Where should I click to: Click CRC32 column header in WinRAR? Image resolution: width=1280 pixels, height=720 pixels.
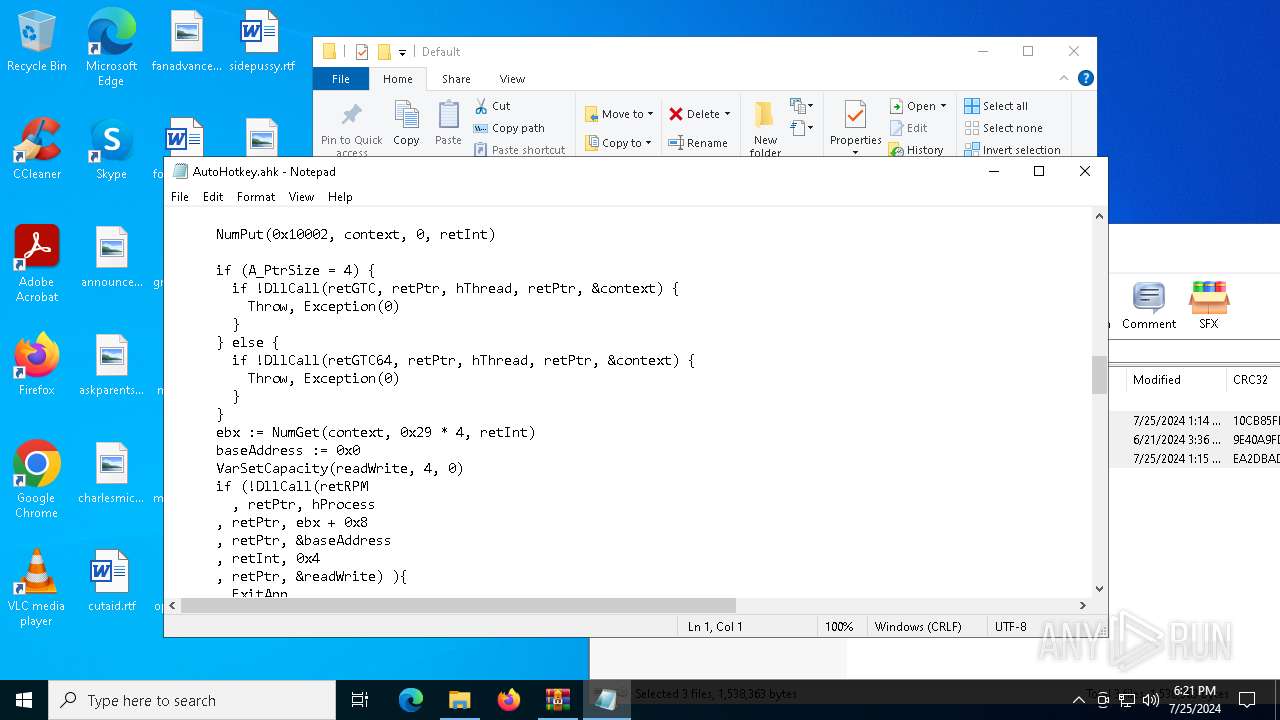pyautogui.click(x=1252, y=380)
